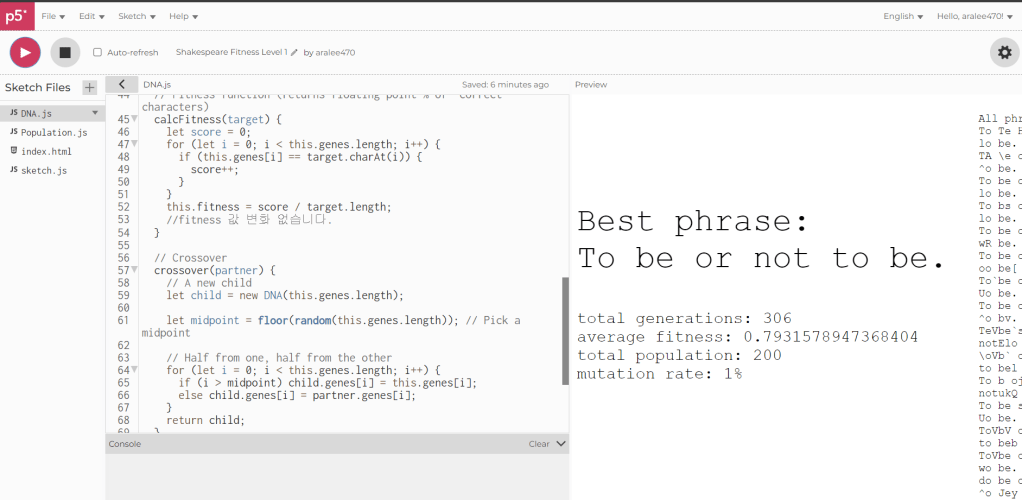Image resolution: width=1022 pixels, height=500 pixels.
Task: Add a new file with plus icon
Action: (x=89, y=87)
